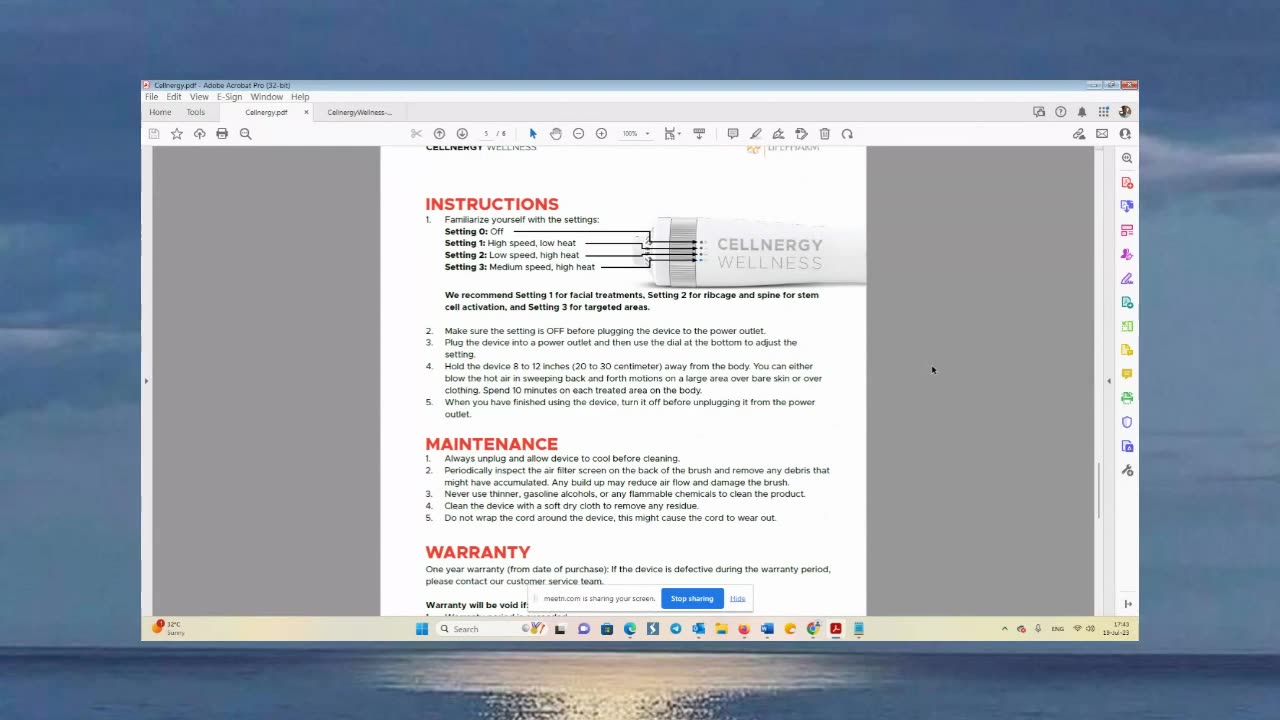This screenshot has width=1280, height=720.
Task: Open Firefox from the taskbar
Action: click(x=743, y=629)
